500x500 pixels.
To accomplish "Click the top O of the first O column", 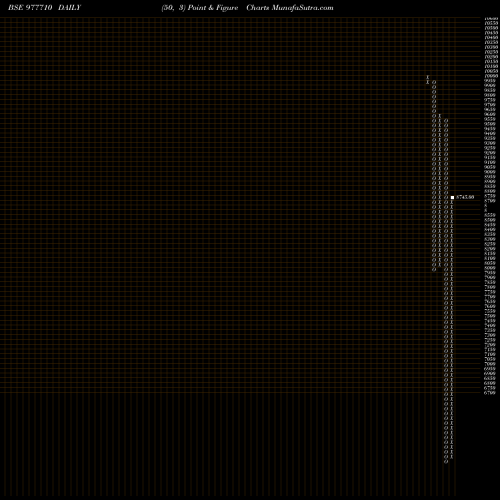I will coord(434,82).
